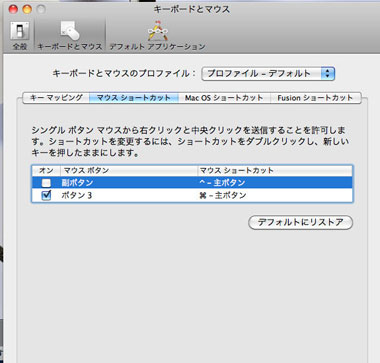Switch to the キー マッピング tab
380x363 pixels.
[56, 98]
